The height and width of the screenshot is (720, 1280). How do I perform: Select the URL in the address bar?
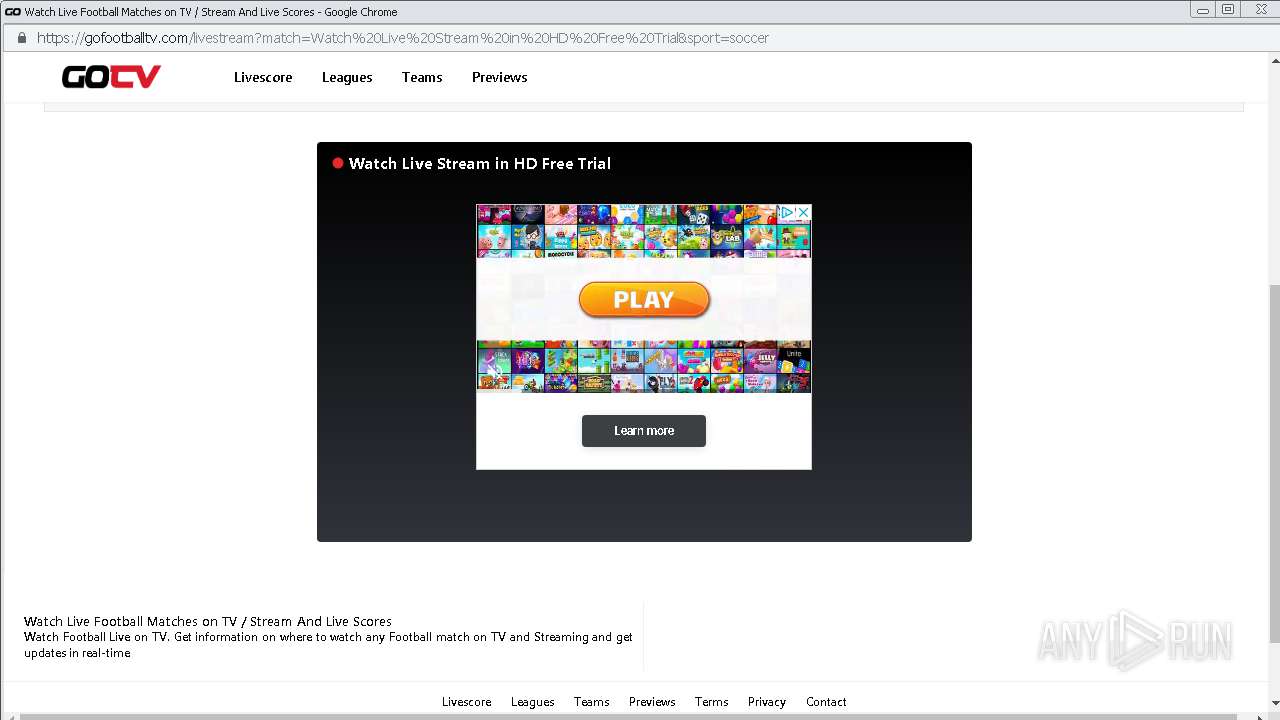(x=403, y=38)
